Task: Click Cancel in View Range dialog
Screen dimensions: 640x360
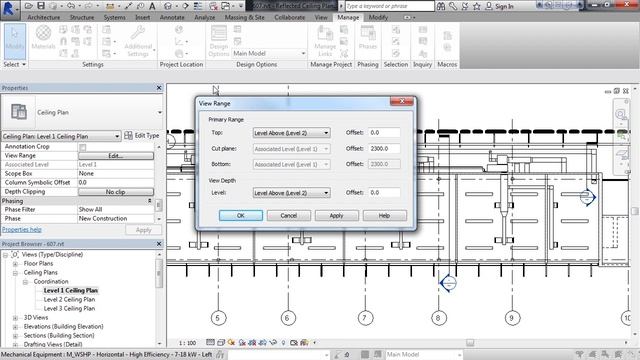Action: (289, 216)
